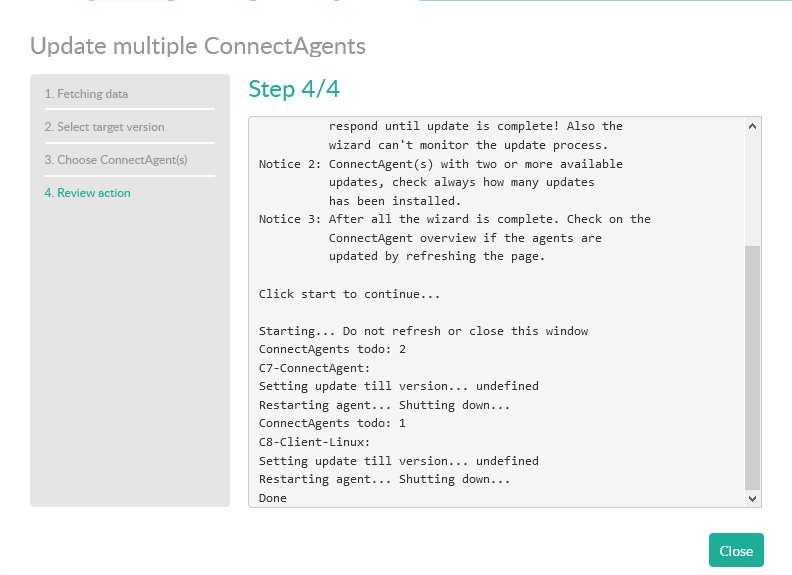Open the Select target version step
This screenshot has width=792, height=575.
(104, 127)
